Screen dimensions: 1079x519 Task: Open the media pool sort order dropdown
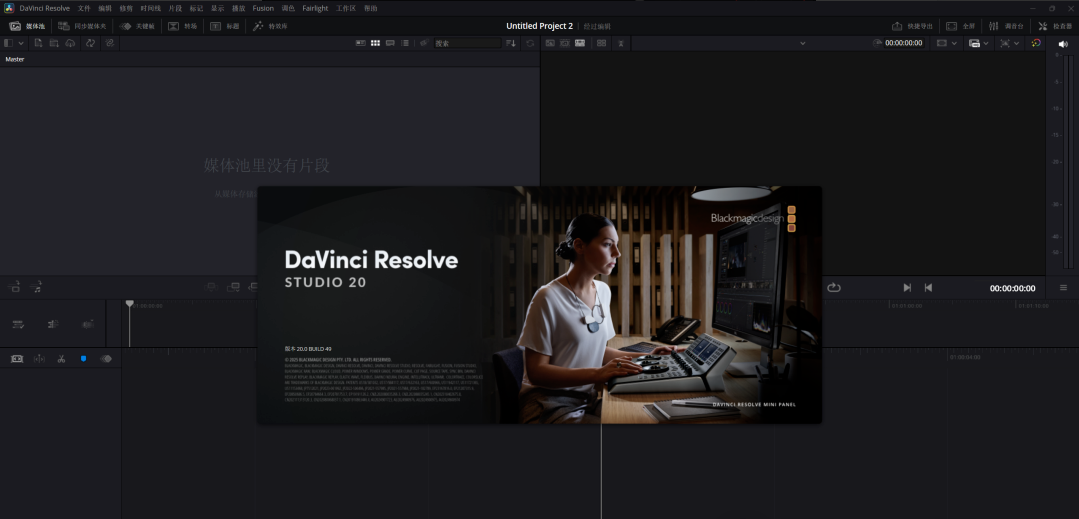coord(511,43)
